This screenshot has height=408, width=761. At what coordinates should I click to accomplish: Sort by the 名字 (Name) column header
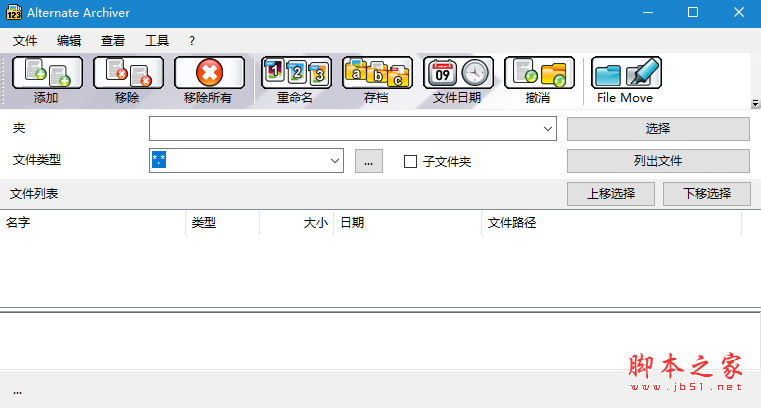coord(93,223)
